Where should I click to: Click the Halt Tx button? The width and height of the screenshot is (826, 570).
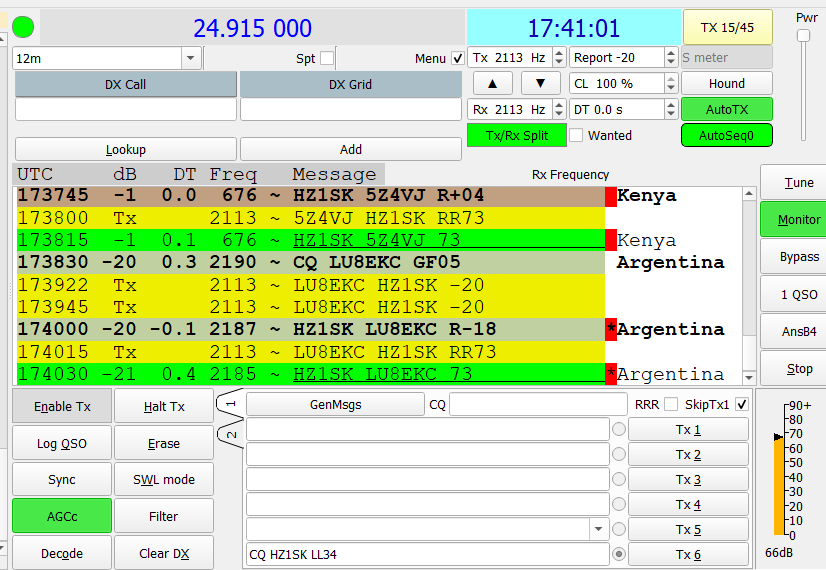point(164,406)
